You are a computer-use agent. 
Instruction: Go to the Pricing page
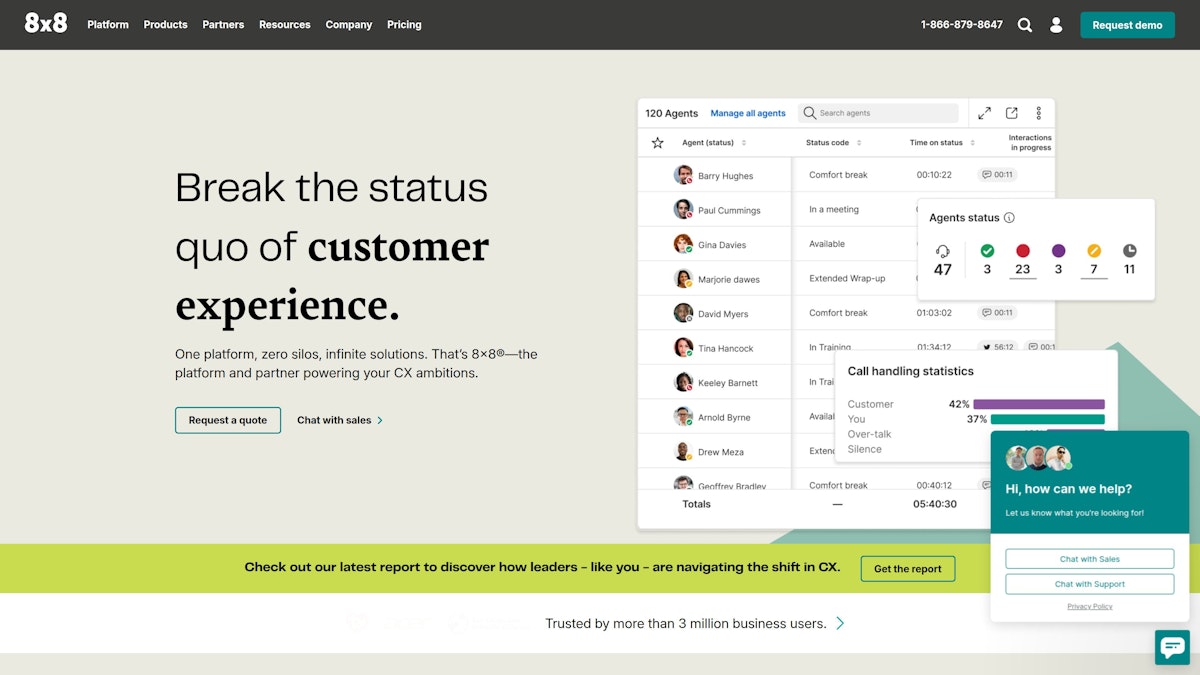click(x=404, y=25)
